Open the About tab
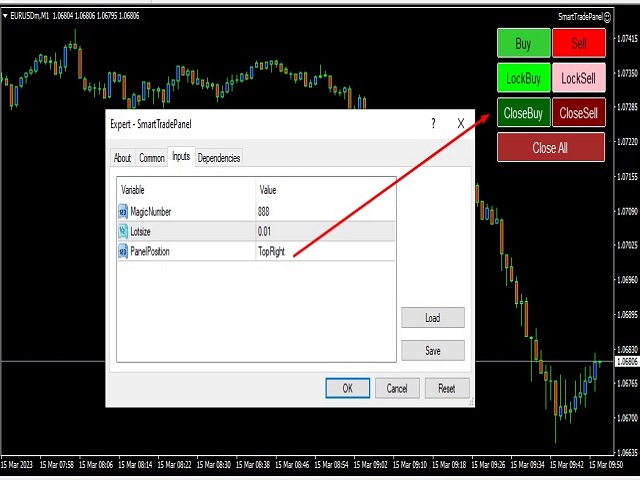 [x=122, y=158]
